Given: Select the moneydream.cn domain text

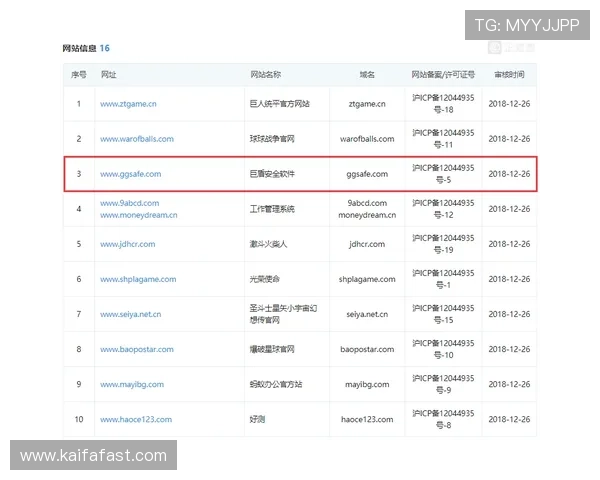Looking at the screenshot, I should tap(367, 215).
